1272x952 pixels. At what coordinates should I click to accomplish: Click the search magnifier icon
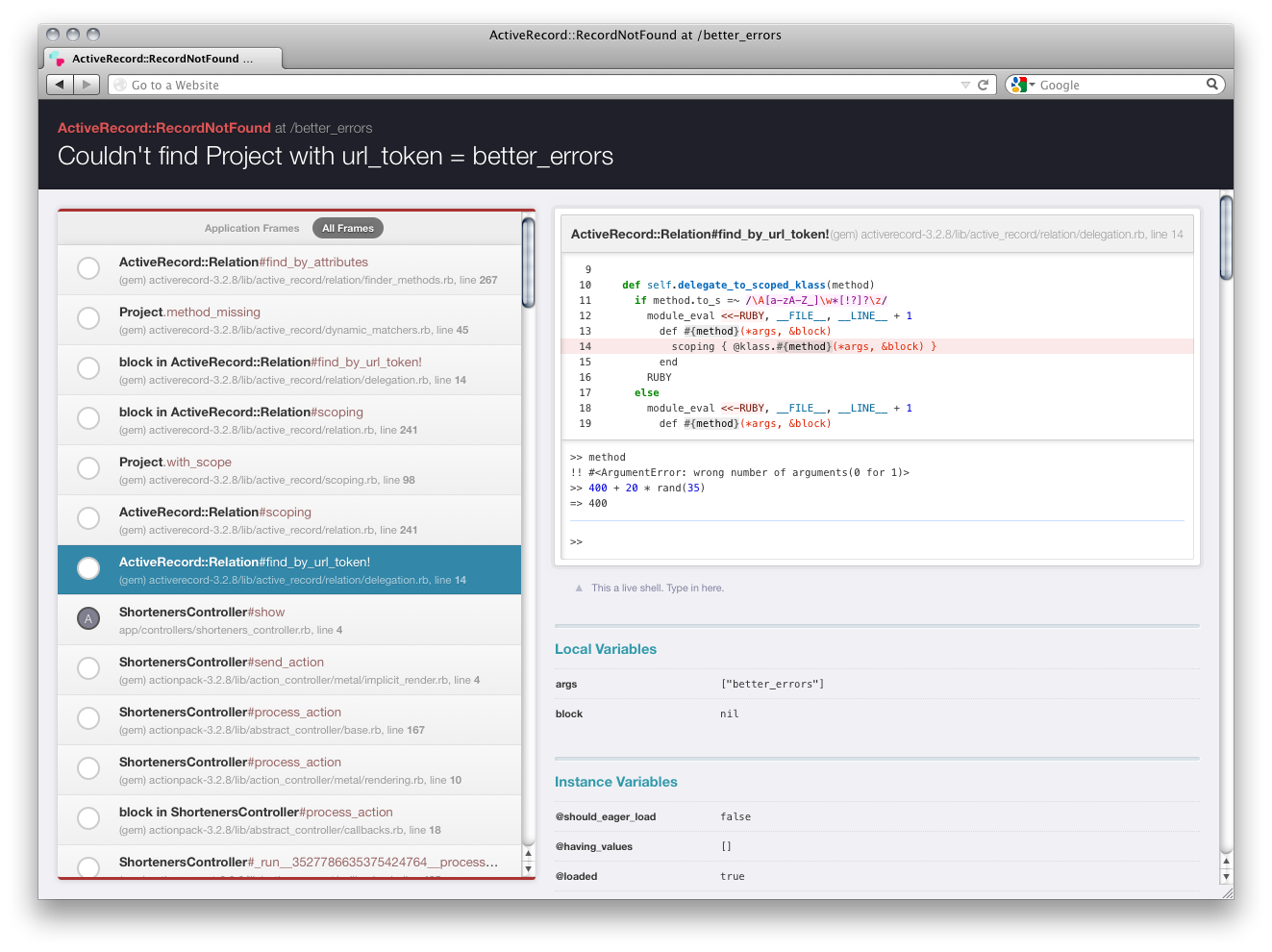pos(1212,85)
